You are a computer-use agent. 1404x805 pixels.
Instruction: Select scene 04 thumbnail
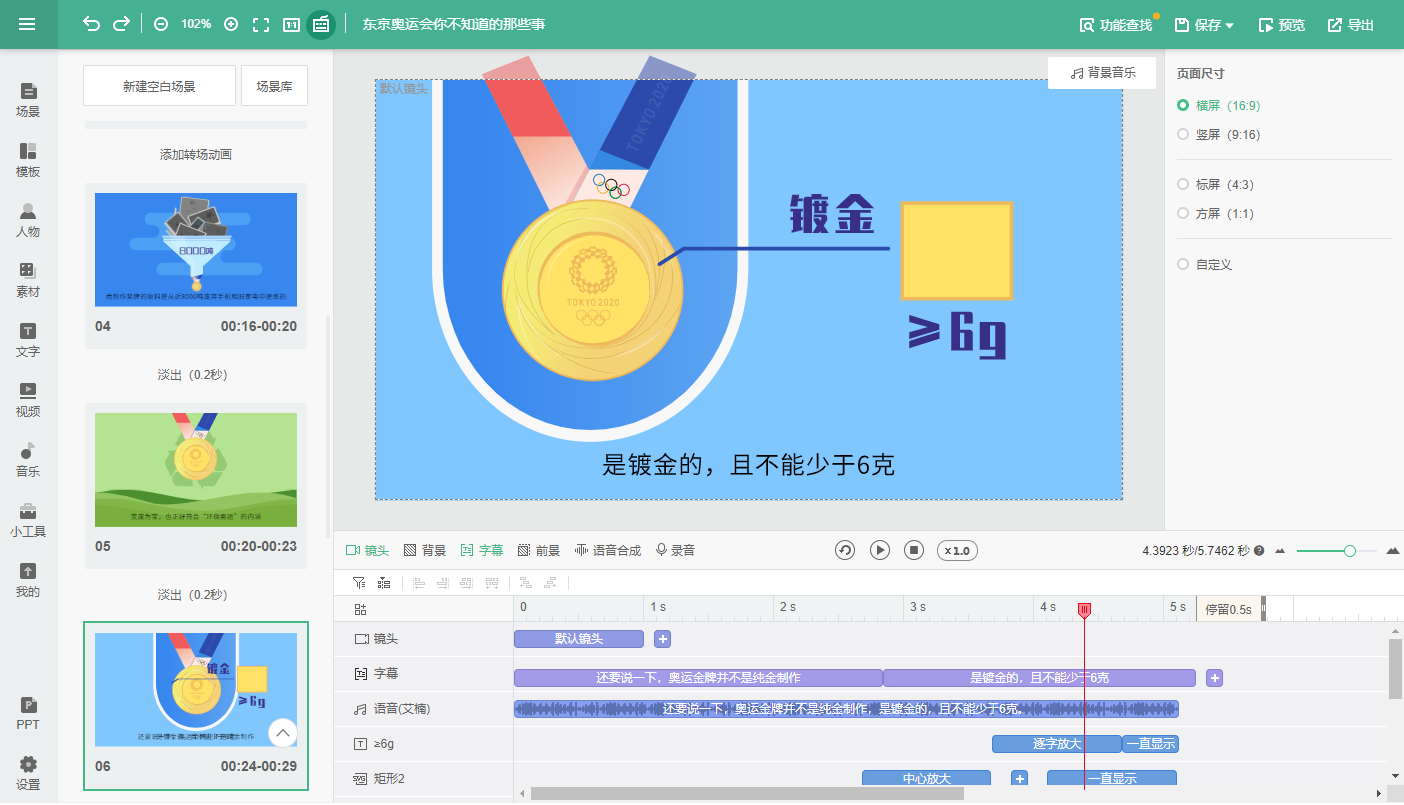click(x=196, y=250)
